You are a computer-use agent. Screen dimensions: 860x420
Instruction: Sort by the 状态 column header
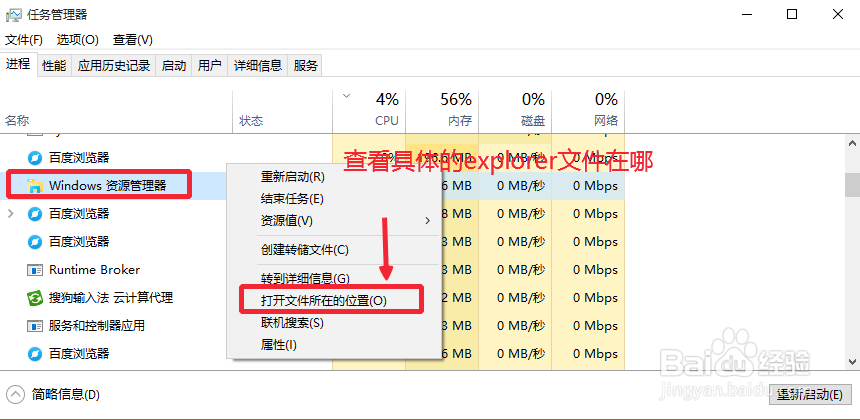pyautogui.click(x=283, y=111)
